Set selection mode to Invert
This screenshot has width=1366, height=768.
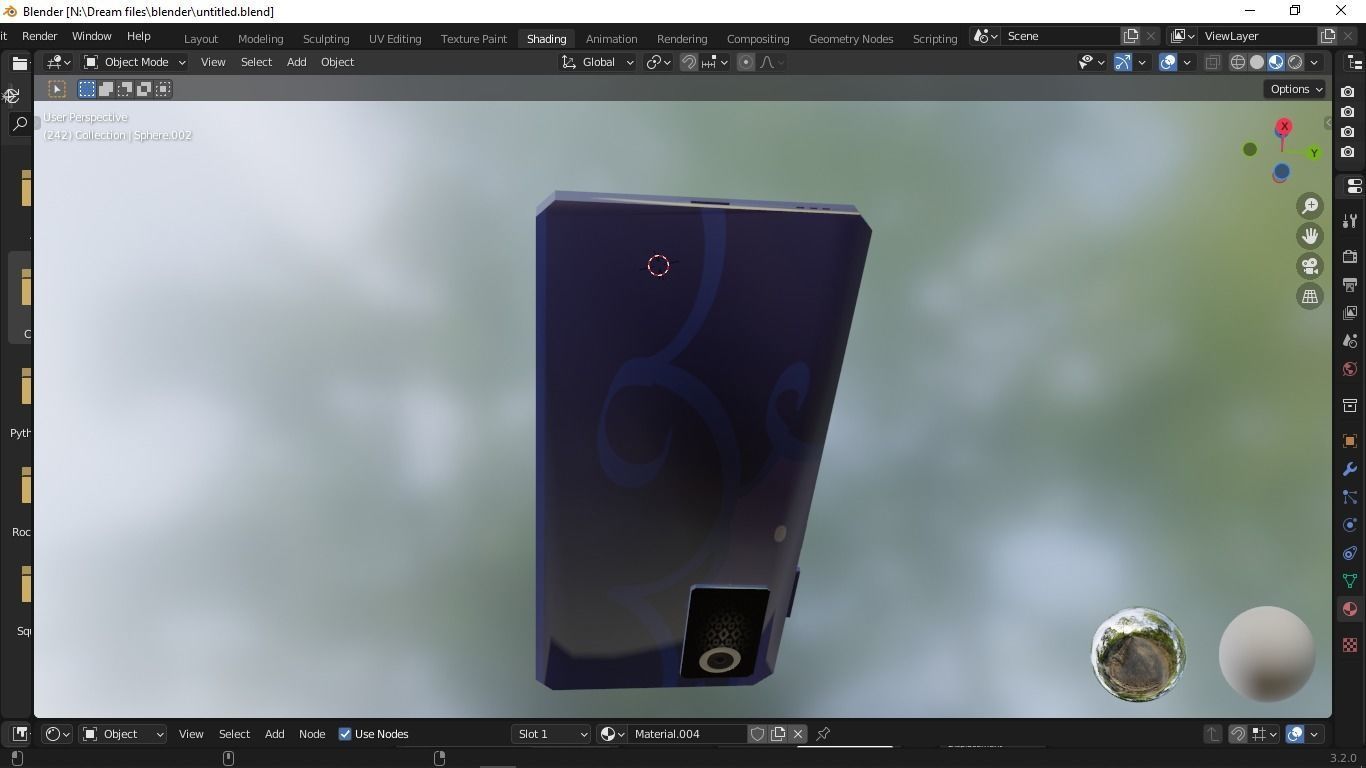(x=144, y=89)
